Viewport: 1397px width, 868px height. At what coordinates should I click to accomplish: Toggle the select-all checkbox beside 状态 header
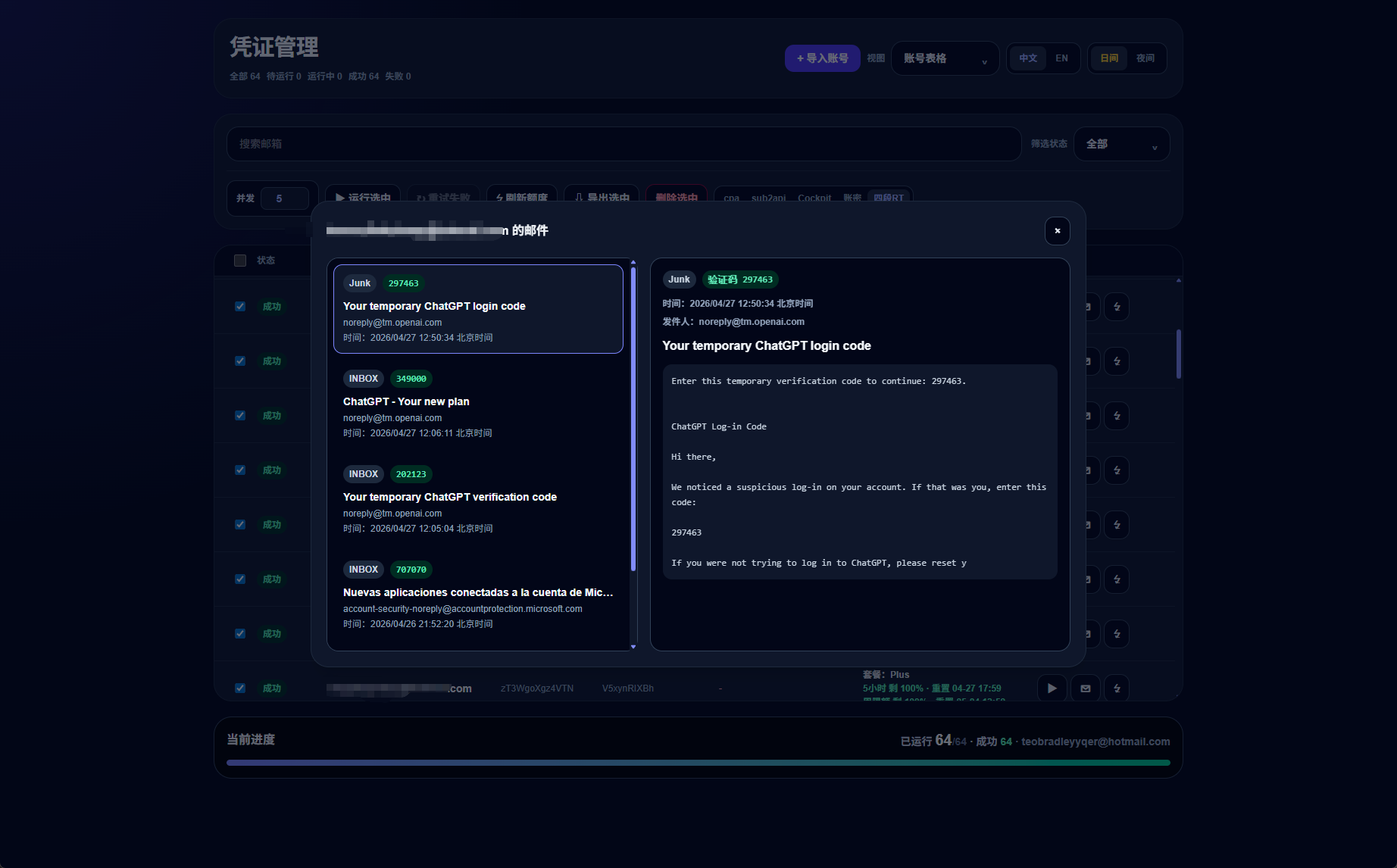click(x=240, y=261)
